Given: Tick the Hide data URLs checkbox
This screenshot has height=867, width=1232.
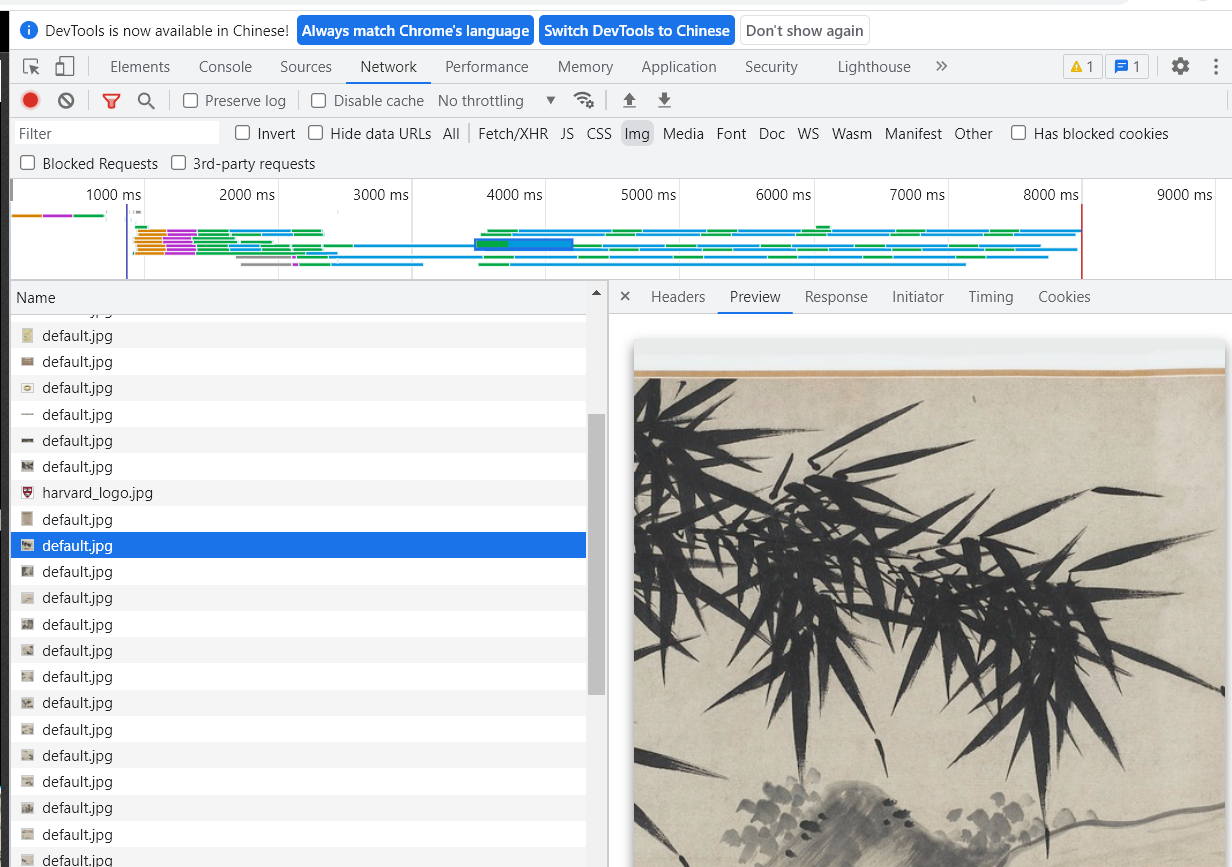Looking at the screenshot, I should coord(316,133).
